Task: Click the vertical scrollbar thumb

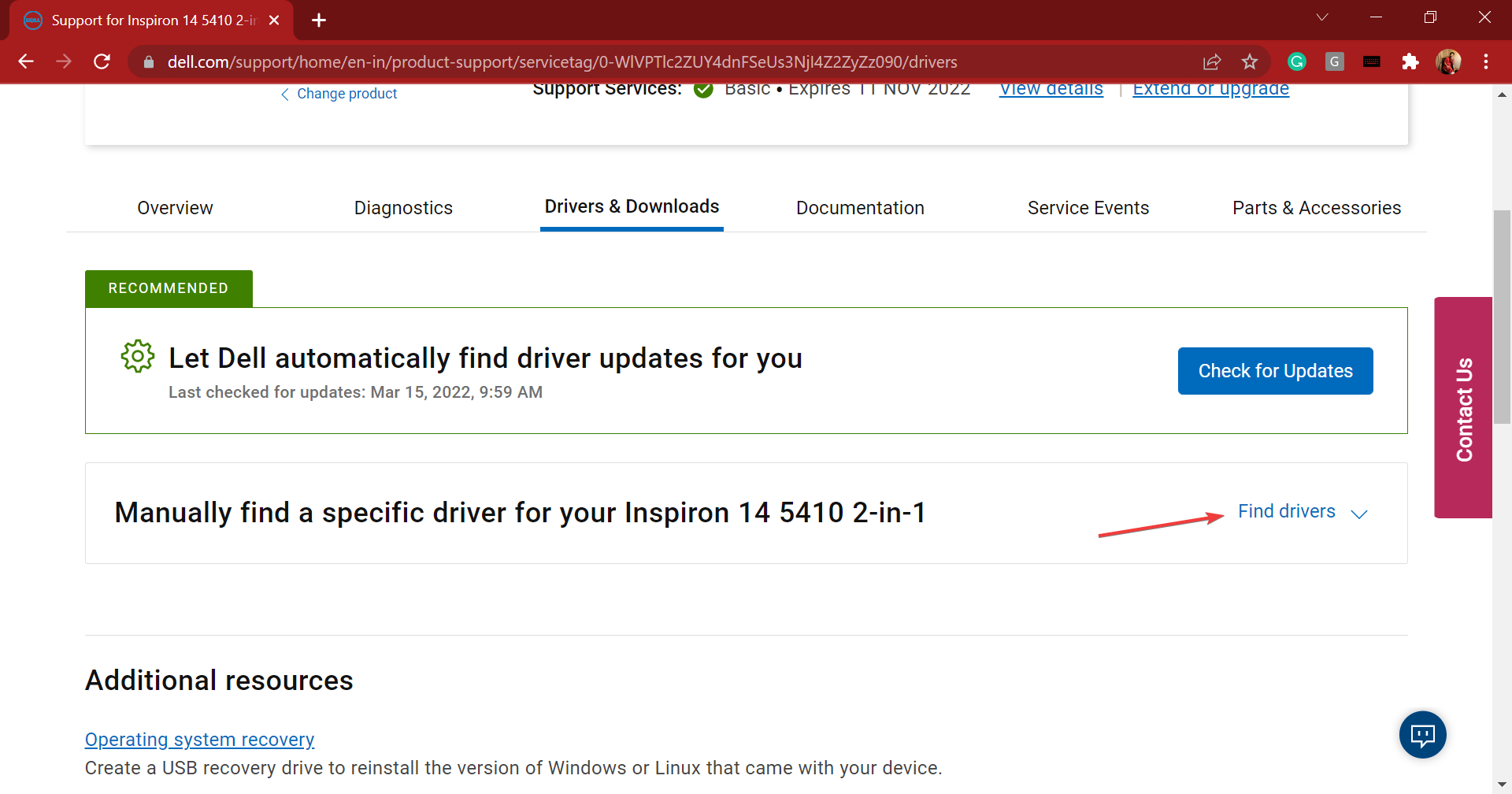Action: pos(1502,317)
